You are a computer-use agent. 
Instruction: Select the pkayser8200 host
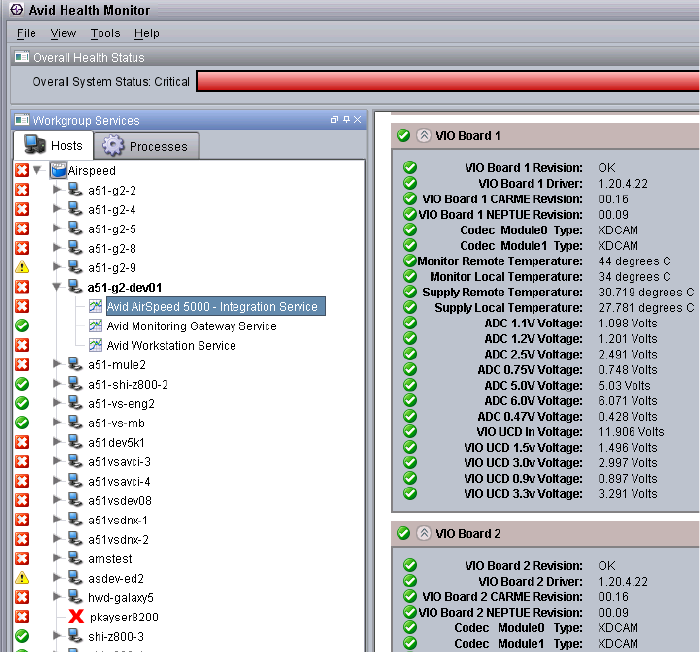[124, 617]
